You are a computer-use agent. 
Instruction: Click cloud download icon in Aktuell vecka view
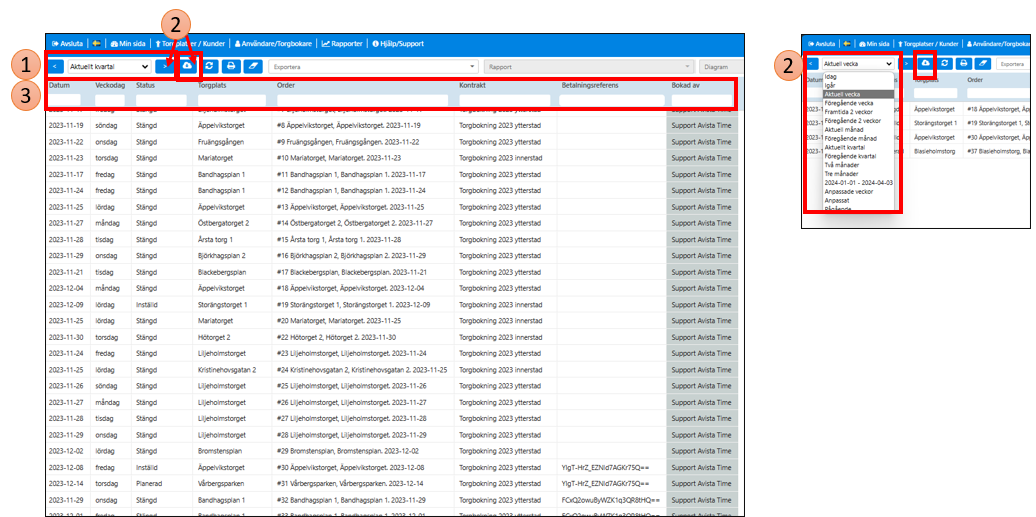tap(925, 63)
